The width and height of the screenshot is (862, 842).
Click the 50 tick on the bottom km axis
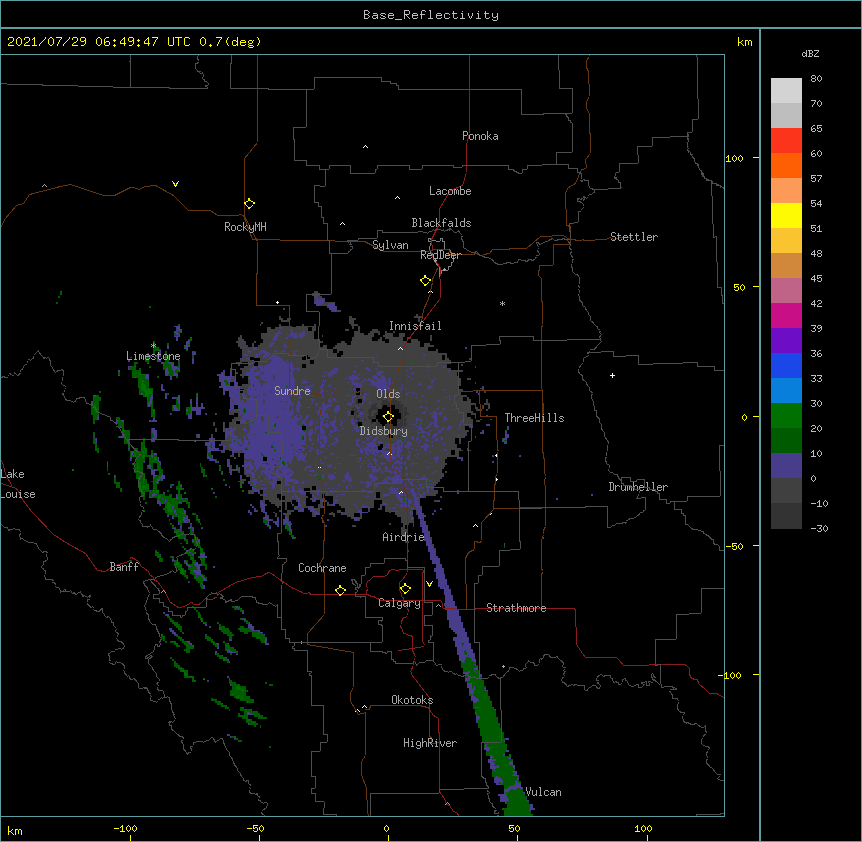pos(514,828)
